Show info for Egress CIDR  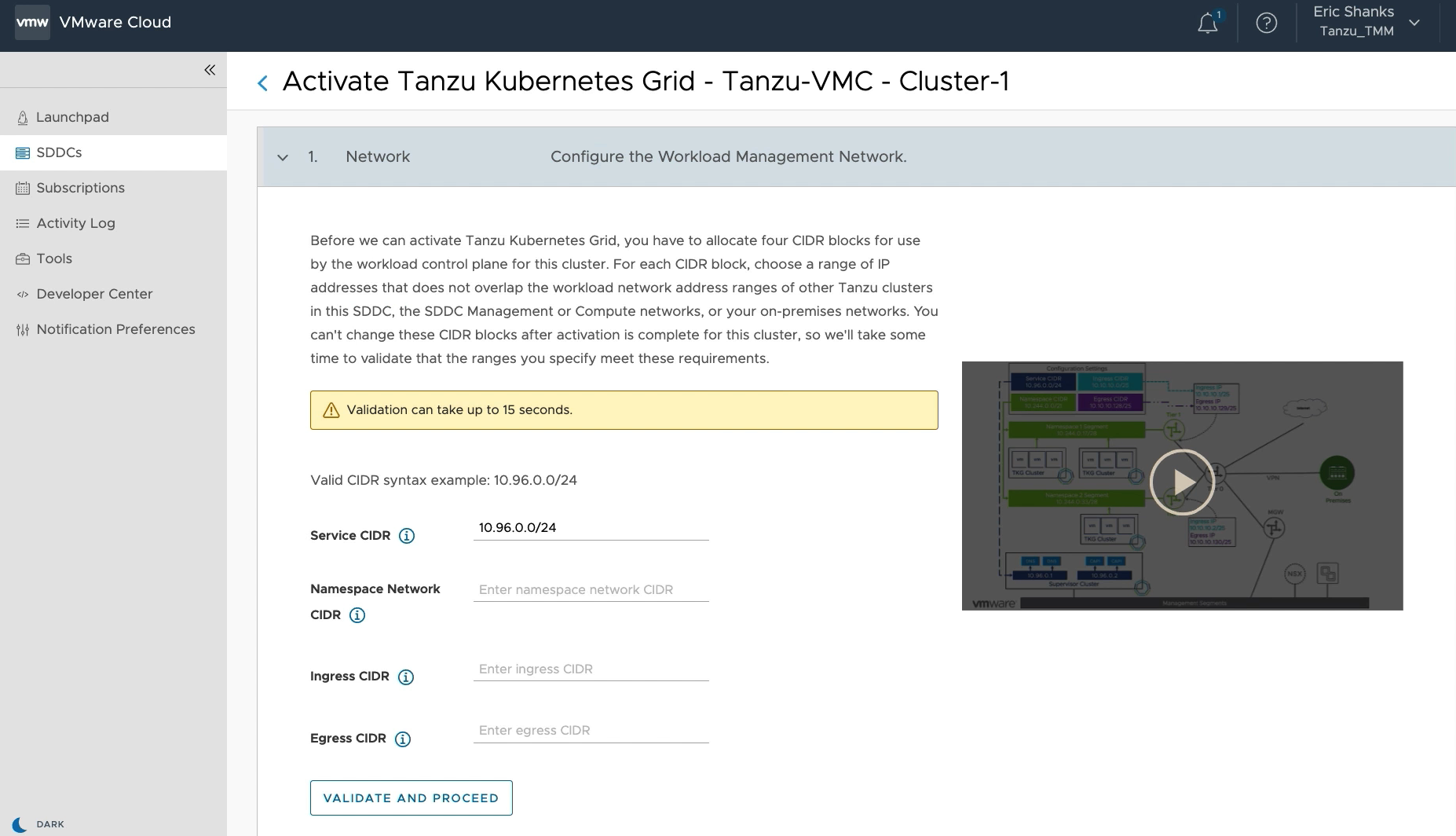click(403, 739)
